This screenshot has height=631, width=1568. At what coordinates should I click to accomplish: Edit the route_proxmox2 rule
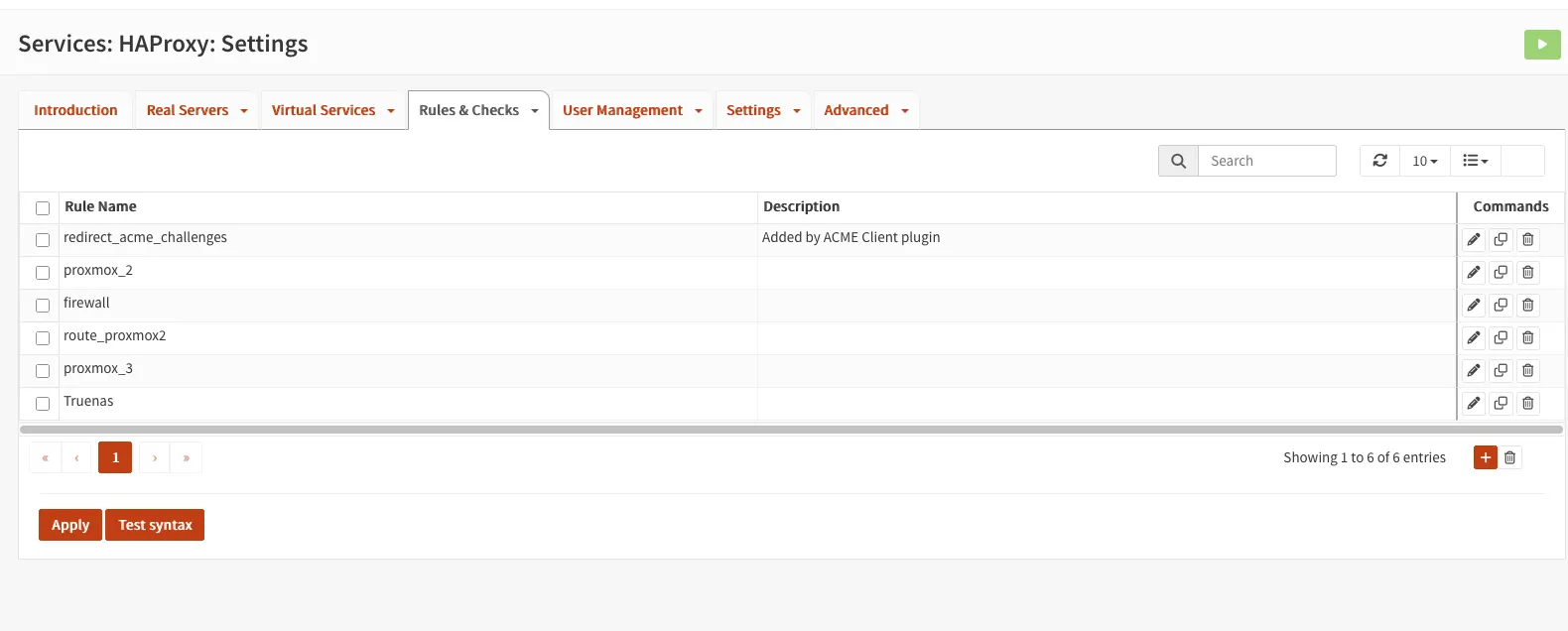click(x=1474, y=337)
